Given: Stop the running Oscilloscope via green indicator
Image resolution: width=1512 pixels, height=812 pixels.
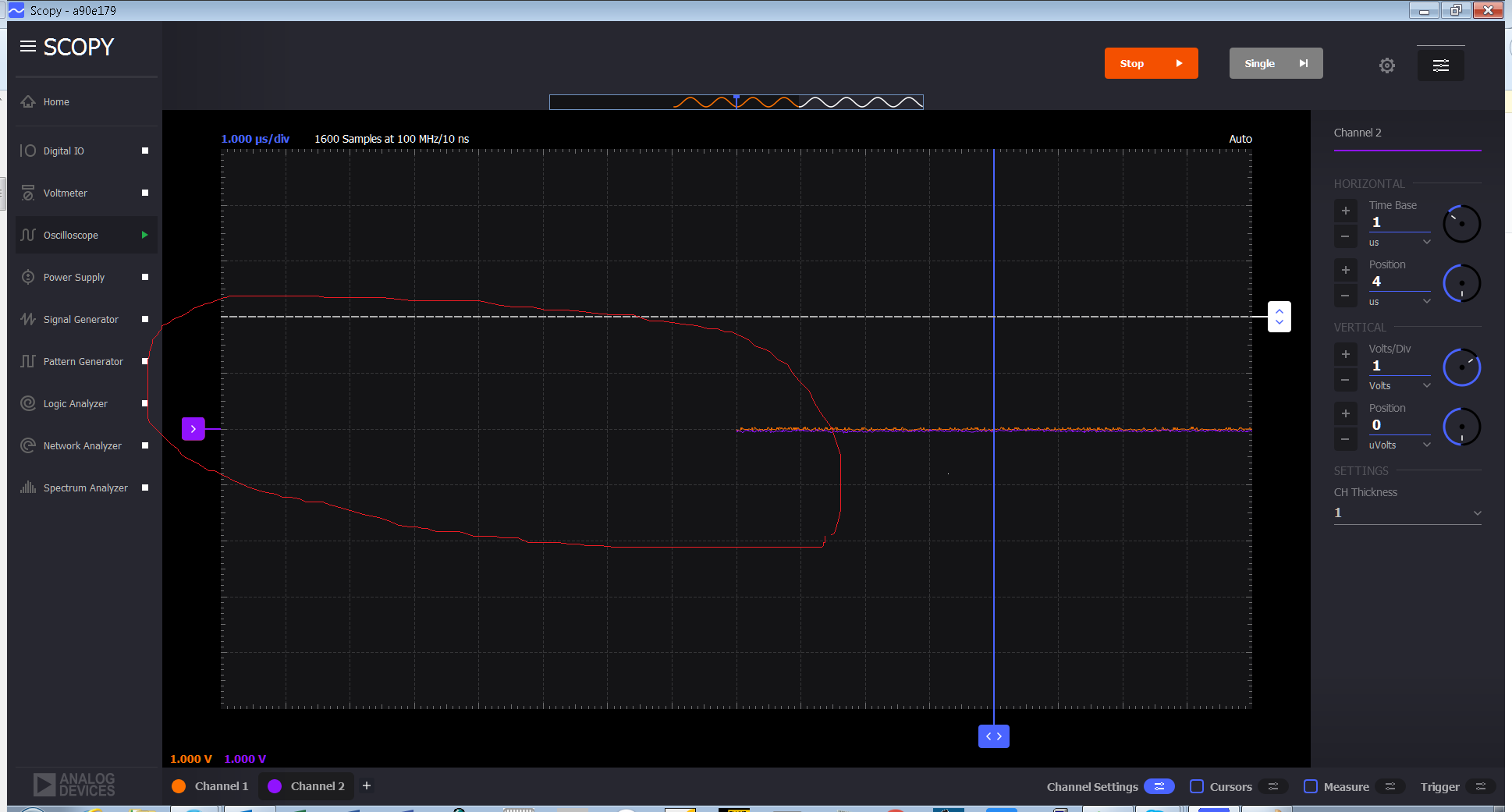Looking at the screenshot, I should coord(144,235).
